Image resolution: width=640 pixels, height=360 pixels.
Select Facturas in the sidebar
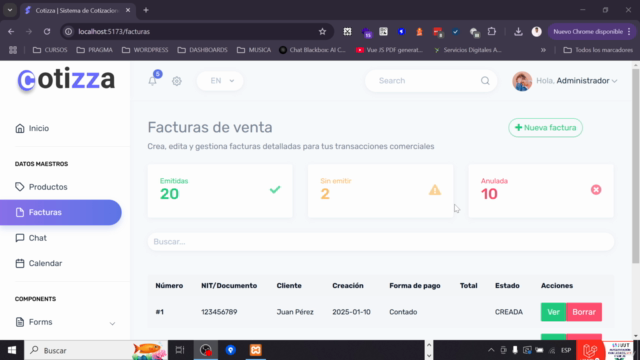click(x=60, y=212)
